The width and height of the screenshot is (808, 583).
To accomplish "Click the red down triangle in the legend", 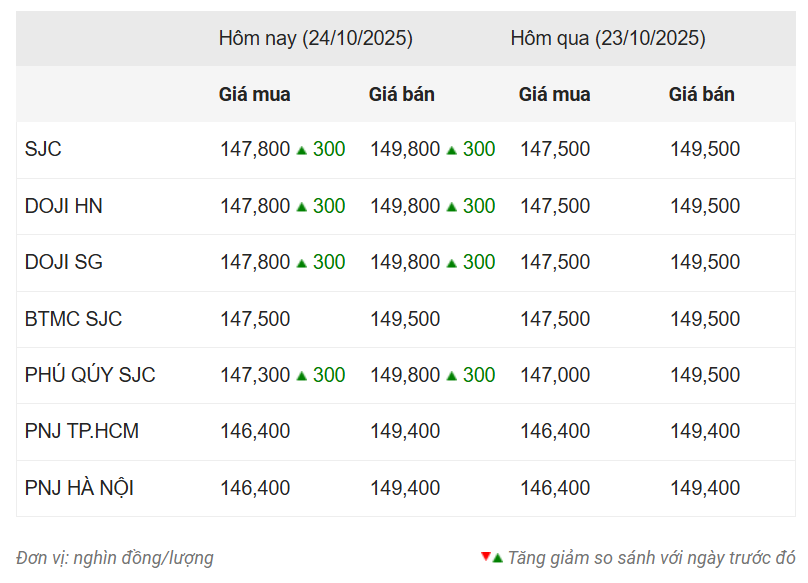I will [485, 555].
